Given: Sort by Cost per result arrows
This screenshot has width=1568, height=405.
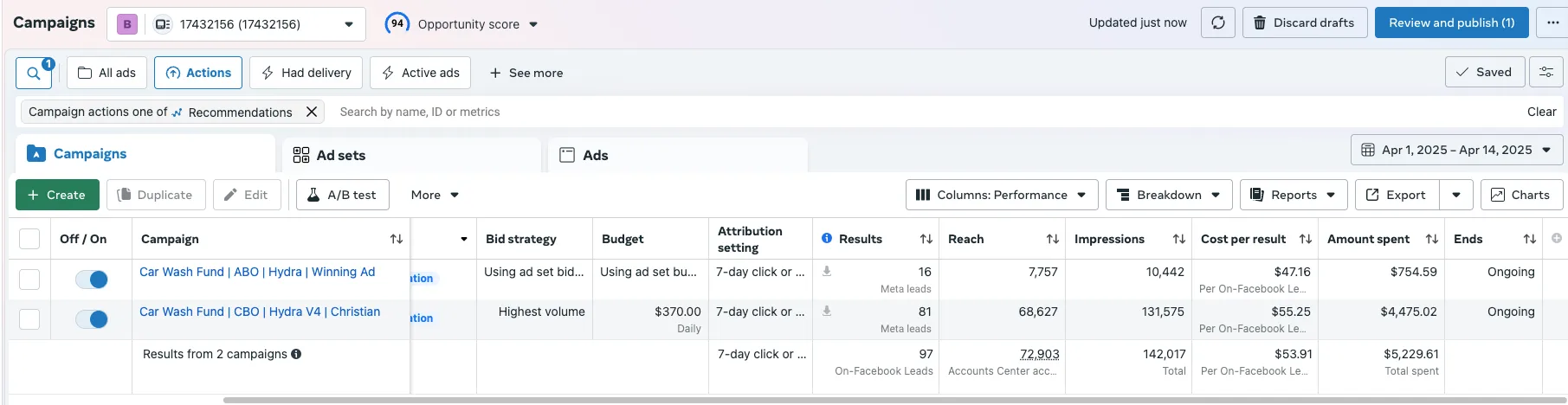Looking at the screenshot, I should [x=1306, y=239].
